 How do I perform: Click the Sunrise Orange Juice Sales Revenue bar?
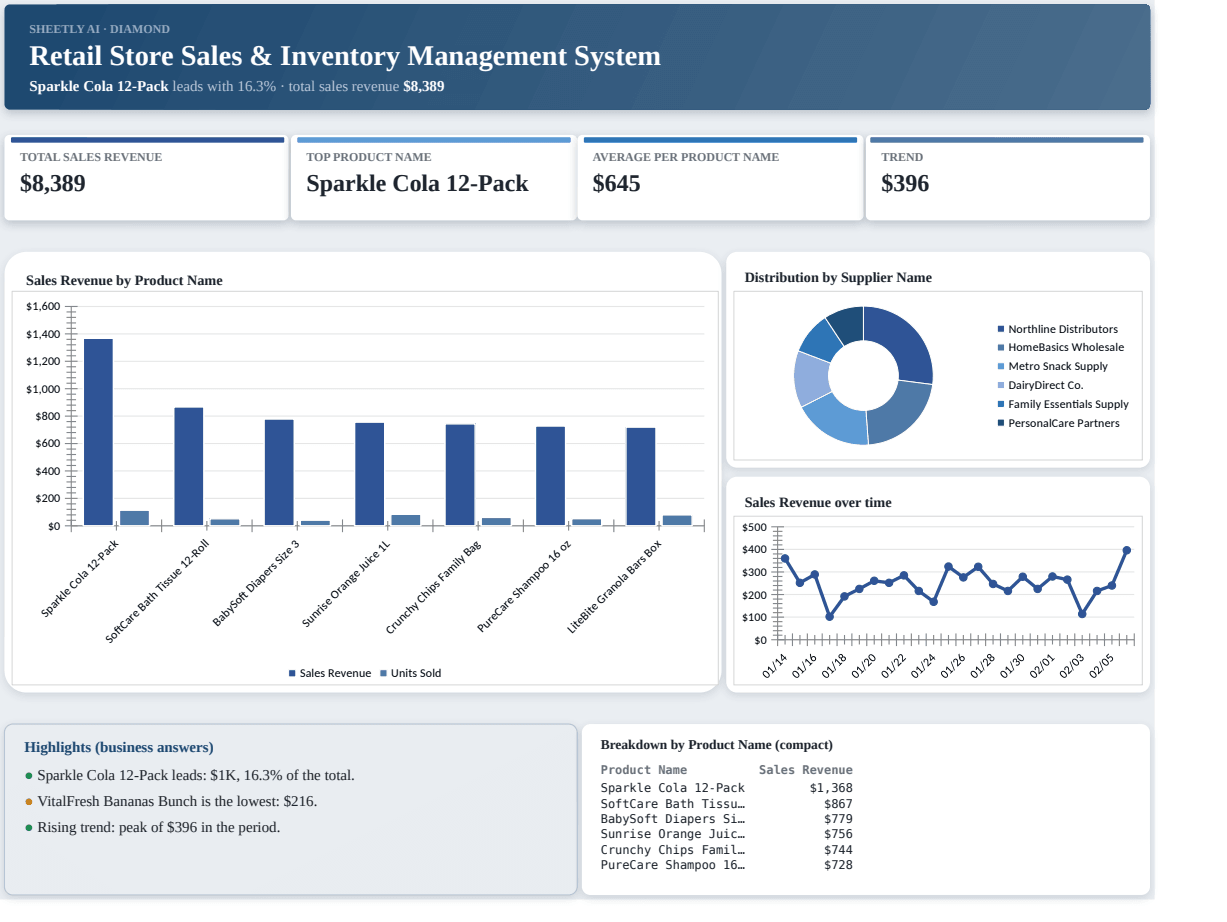pyautogui.click(x=370, y=474)
